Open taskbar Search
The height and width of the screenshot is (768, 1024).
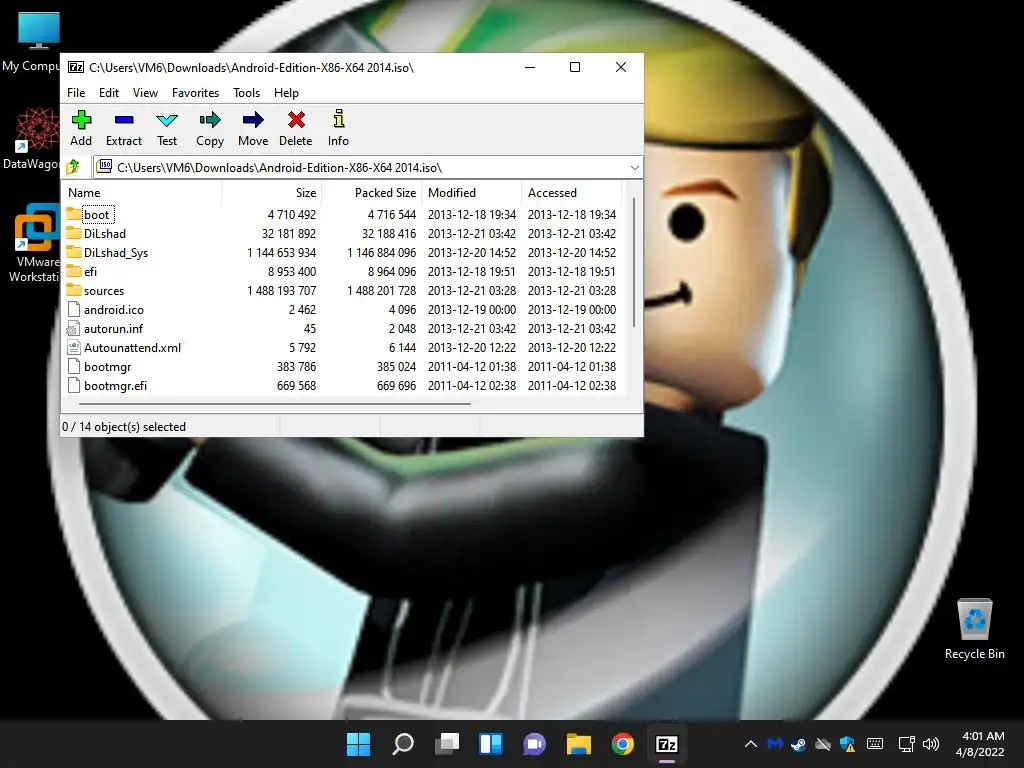click(x=403, y=744)
